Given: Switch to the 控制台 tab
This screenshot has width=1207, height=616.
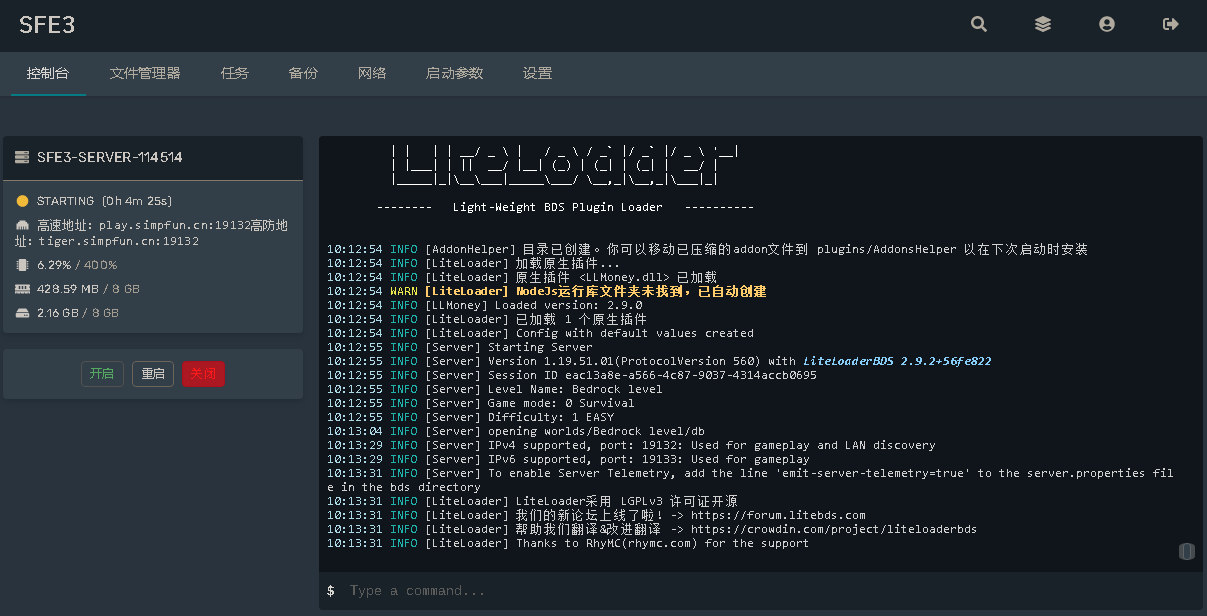Looking at the screenshot, I should (48, 73).
